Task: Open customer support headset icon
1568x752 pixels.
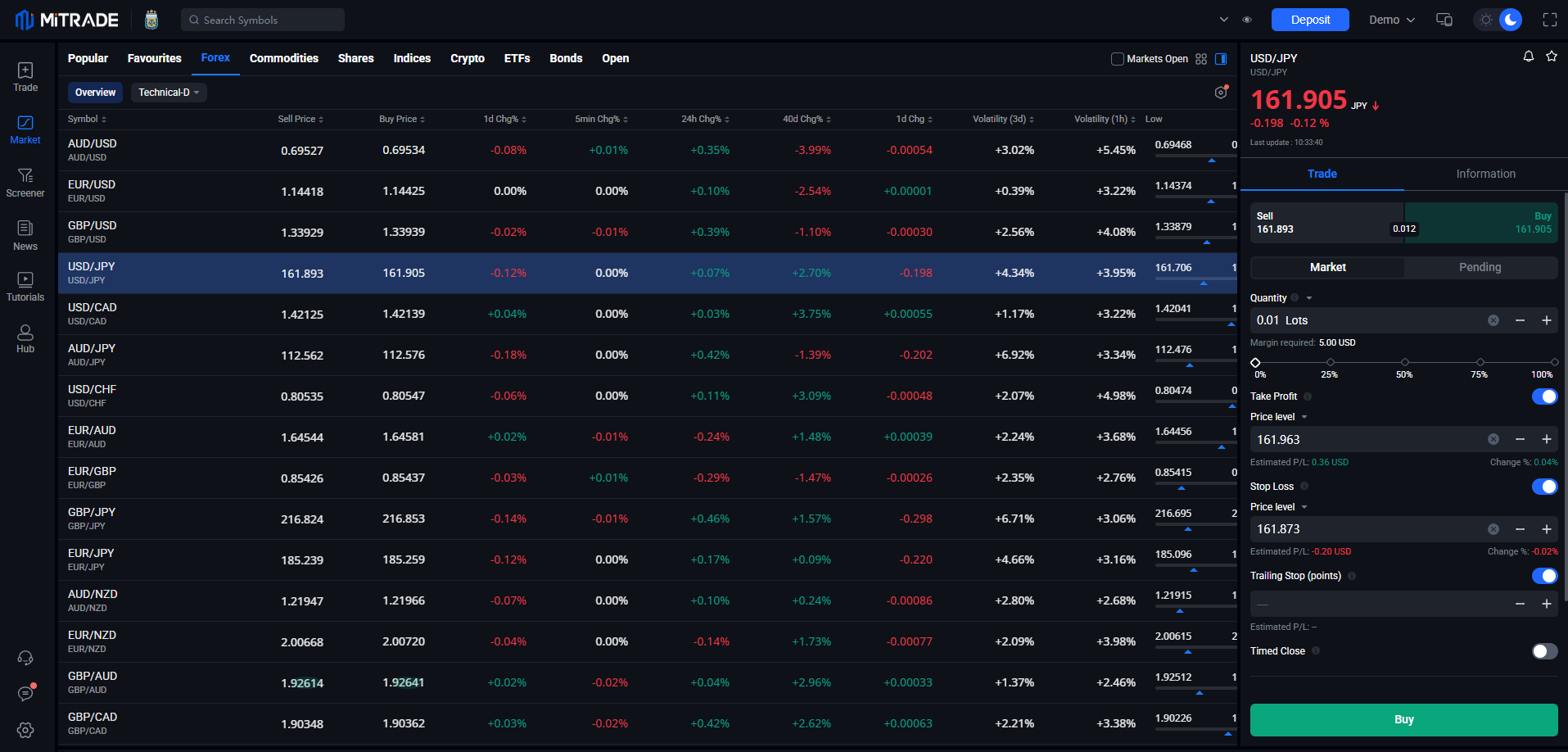Action: click(25, 658)
